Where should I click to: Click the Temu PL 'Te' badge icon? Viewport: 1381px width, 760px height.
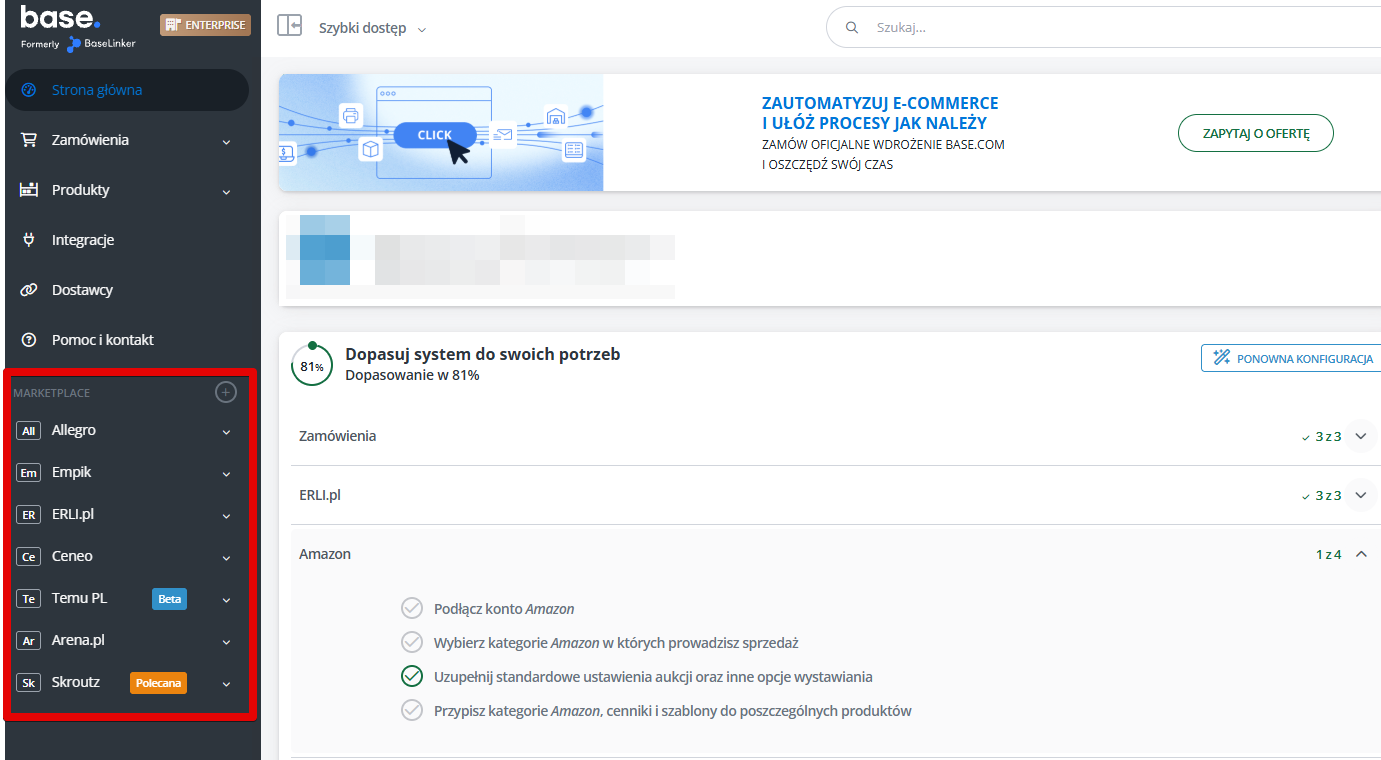29,599
